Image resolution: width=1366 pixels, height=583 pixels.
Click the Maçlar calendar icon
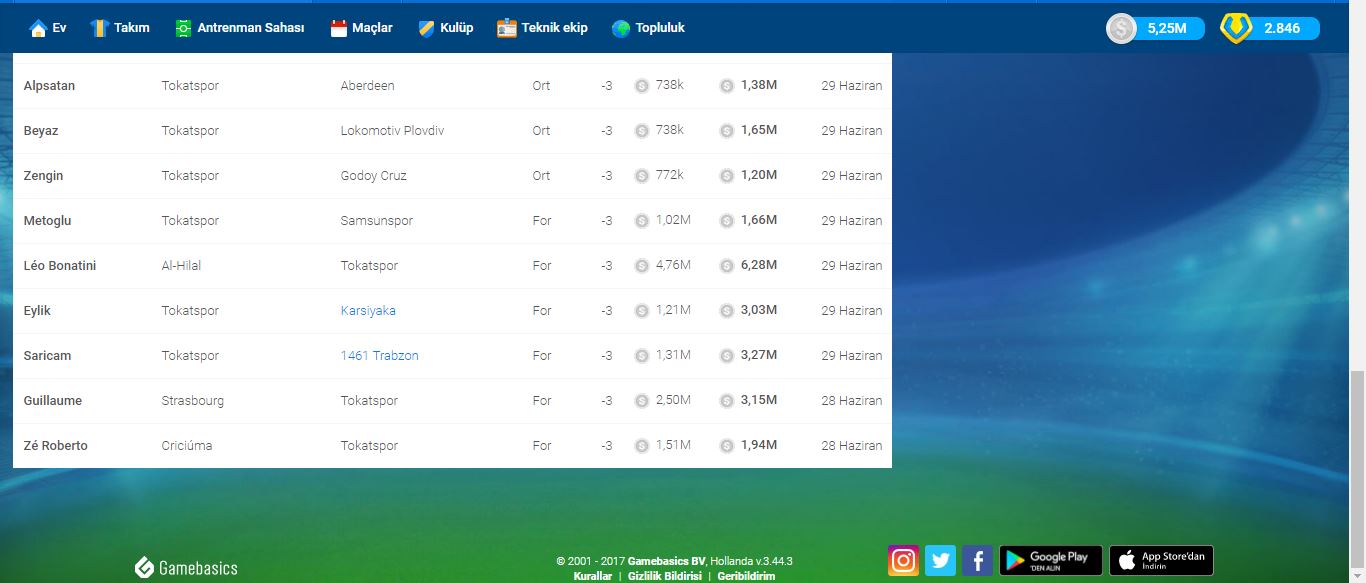click(338, 28)
